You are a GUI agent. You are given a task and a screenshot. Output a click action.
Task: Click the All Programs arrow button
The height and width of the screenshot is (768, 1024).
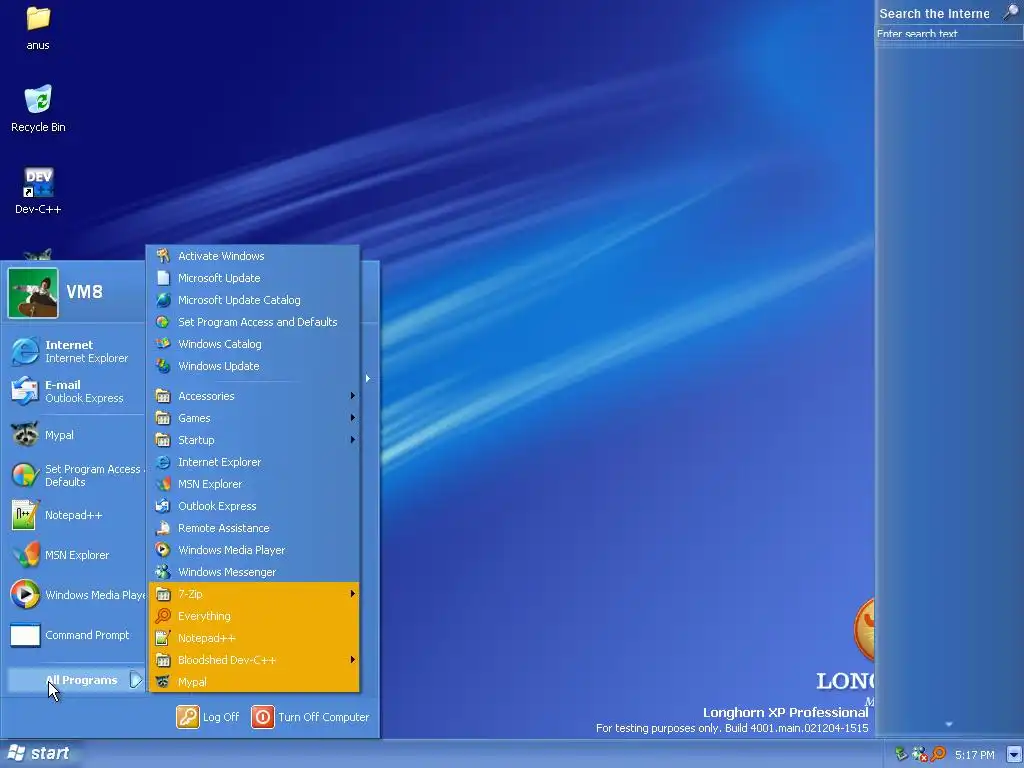click(135, 680)
